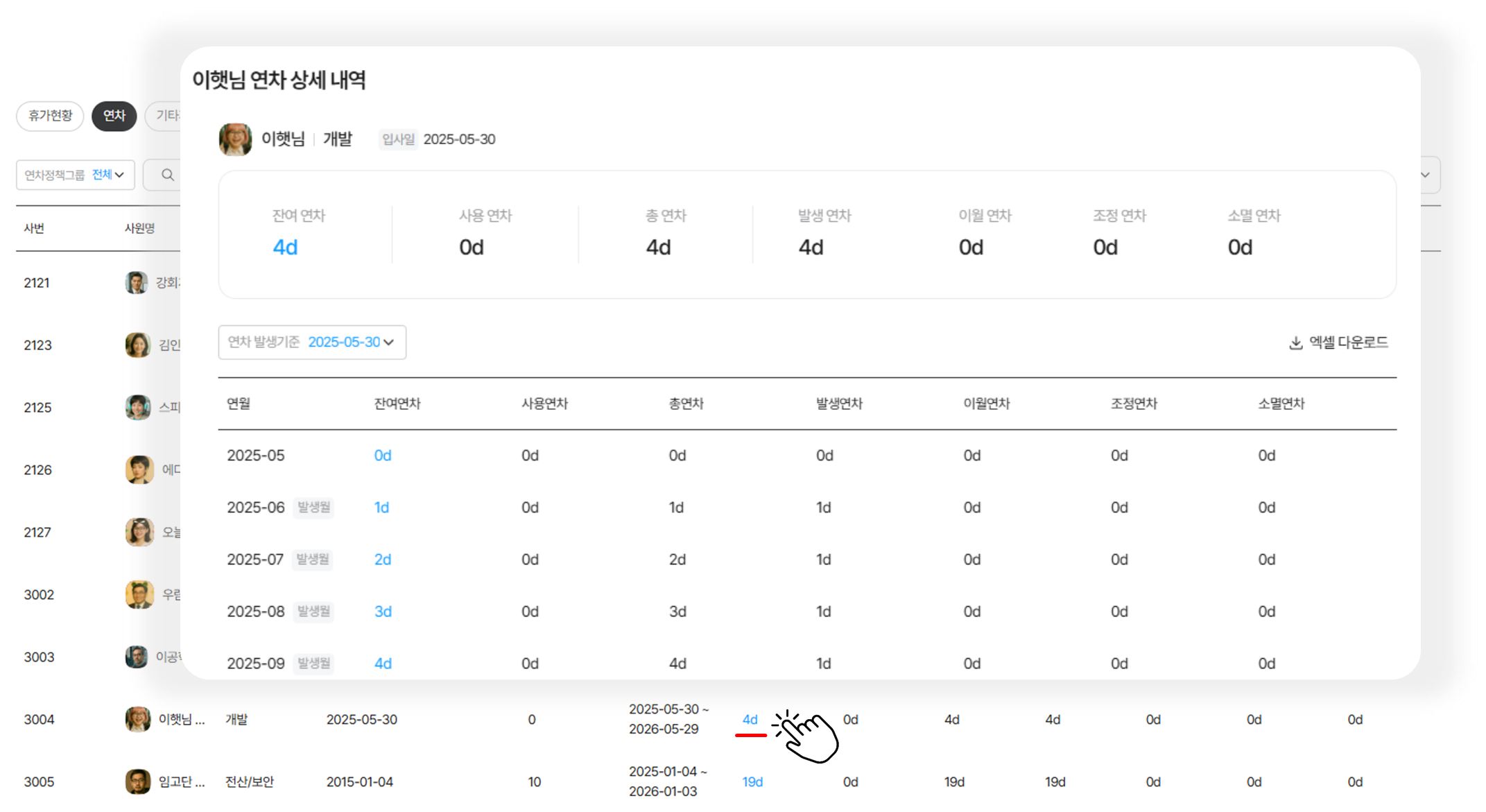
Task: Click the blue 4d 잔여 연차 summary value
Action: pos(285,248)
